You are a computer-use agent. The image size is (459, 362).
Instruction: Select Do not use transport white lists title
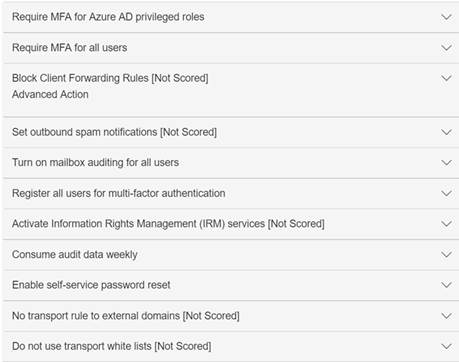coord(112,346)
